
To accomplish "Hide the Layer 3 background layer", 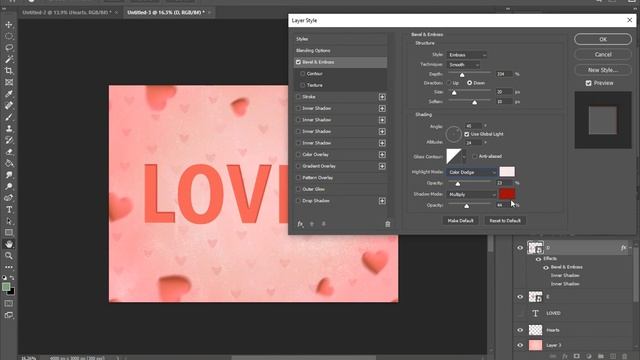I will tap(520, 345).
